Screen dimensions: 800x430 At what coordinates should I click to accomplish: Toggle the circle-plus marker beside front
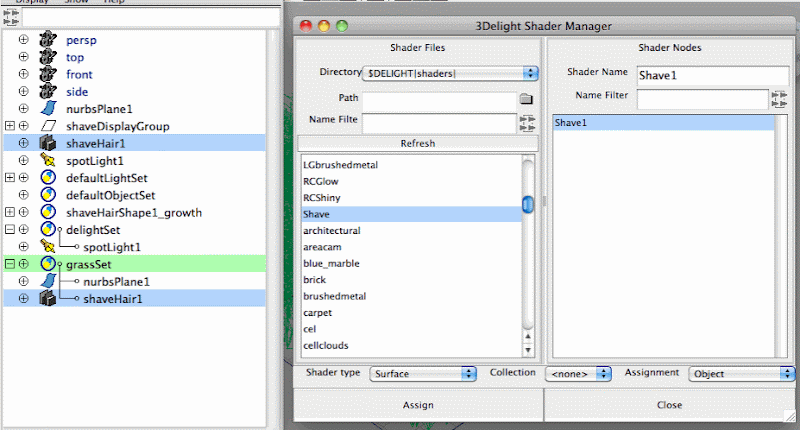[x=23, y=74]
